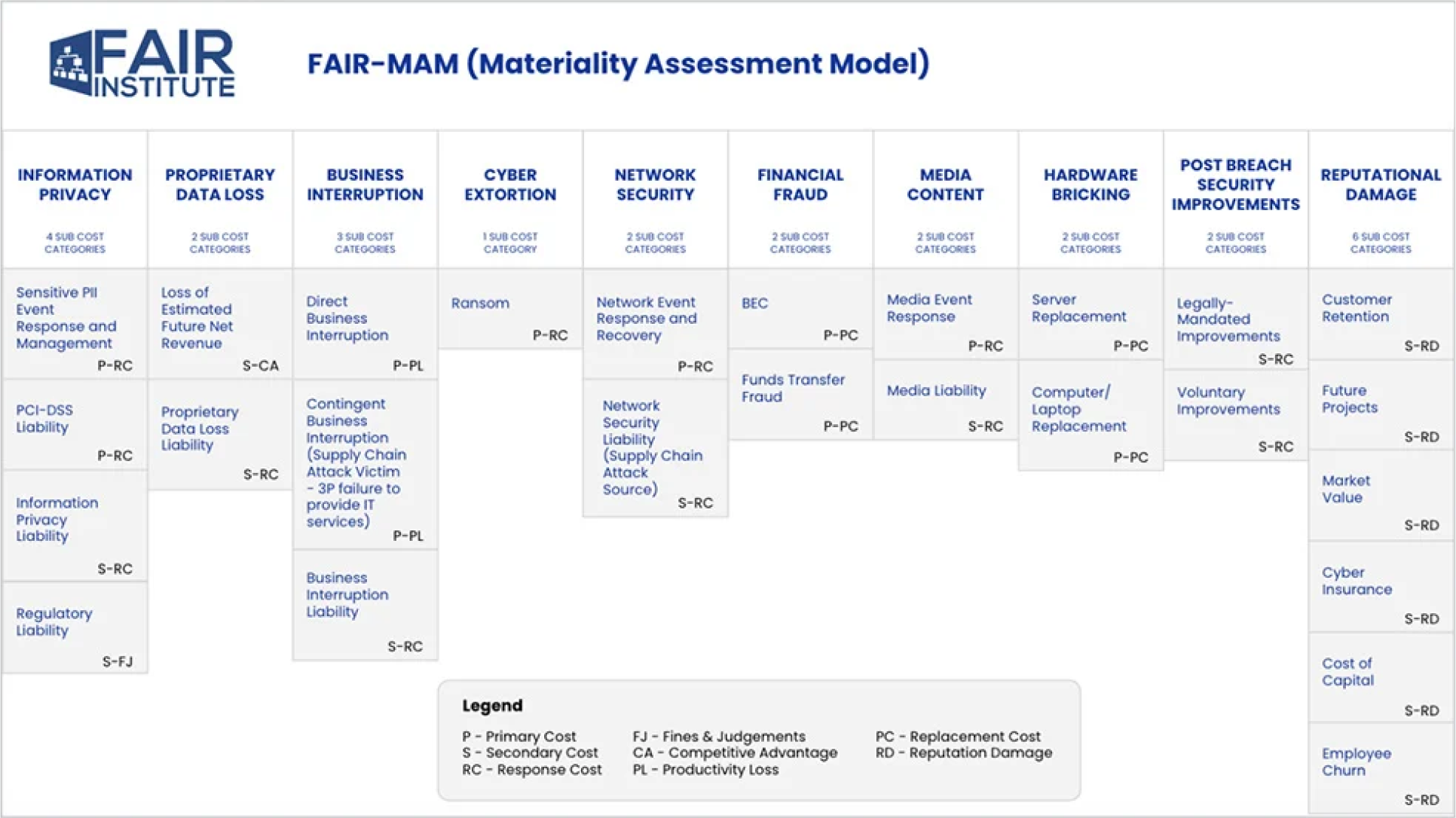The width and height of the screenshot is (1456, 818).
Task: Click Loss of Estimated Future Net Revenue
Action: coord(219,322)
